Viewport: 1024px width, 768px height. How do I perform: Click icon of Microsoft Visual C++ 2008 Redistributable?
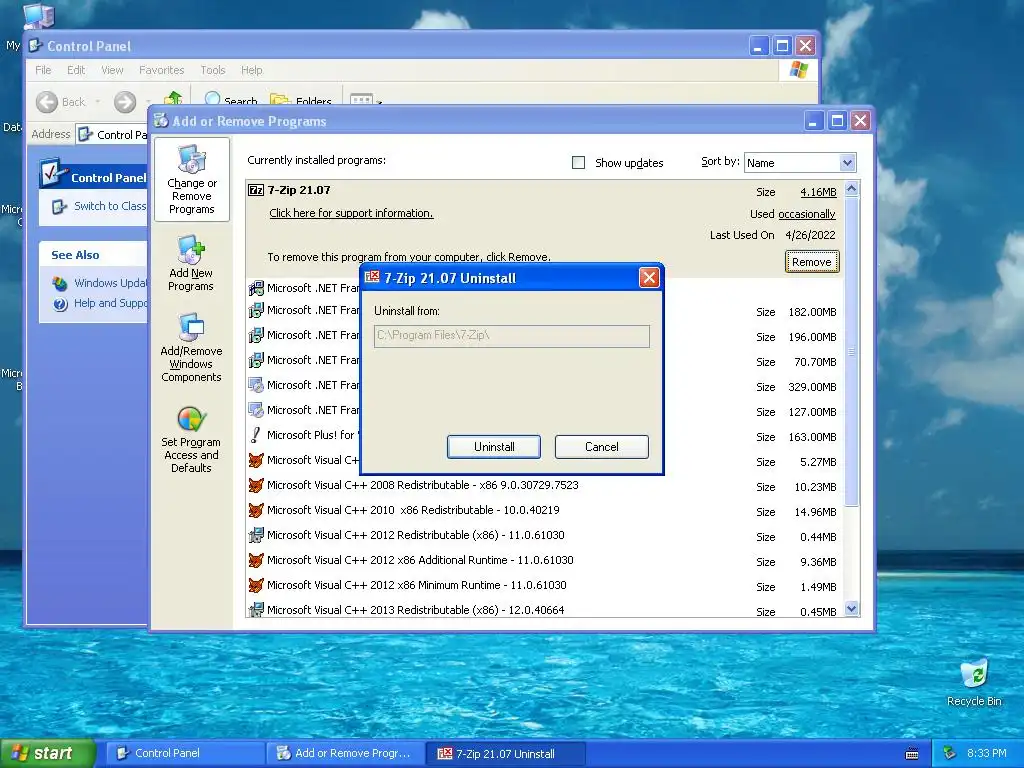(256, 485)
